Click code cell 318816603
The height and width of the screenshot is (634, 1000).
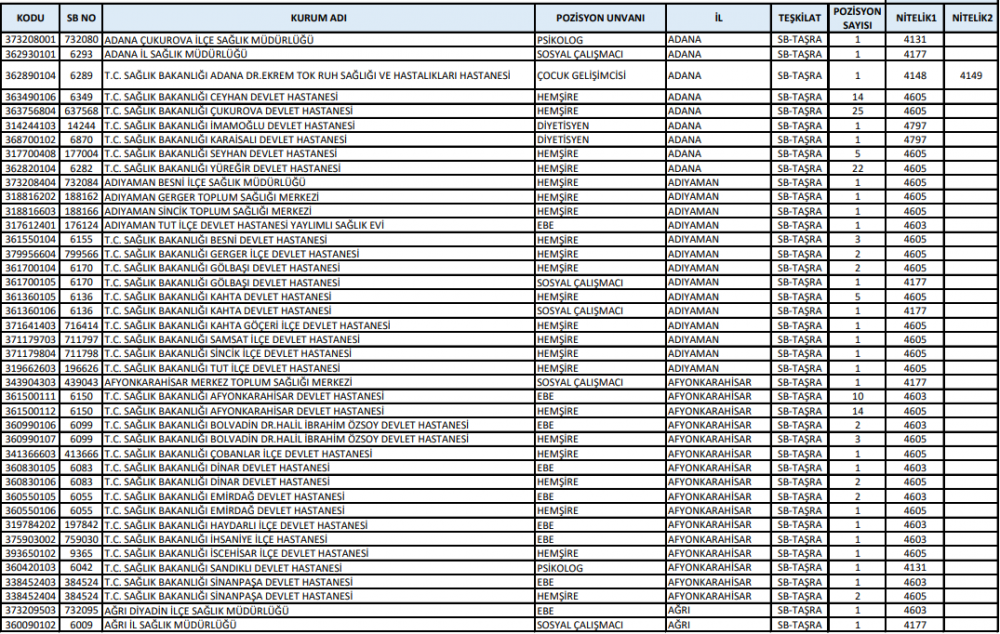[x=31, y=211]
